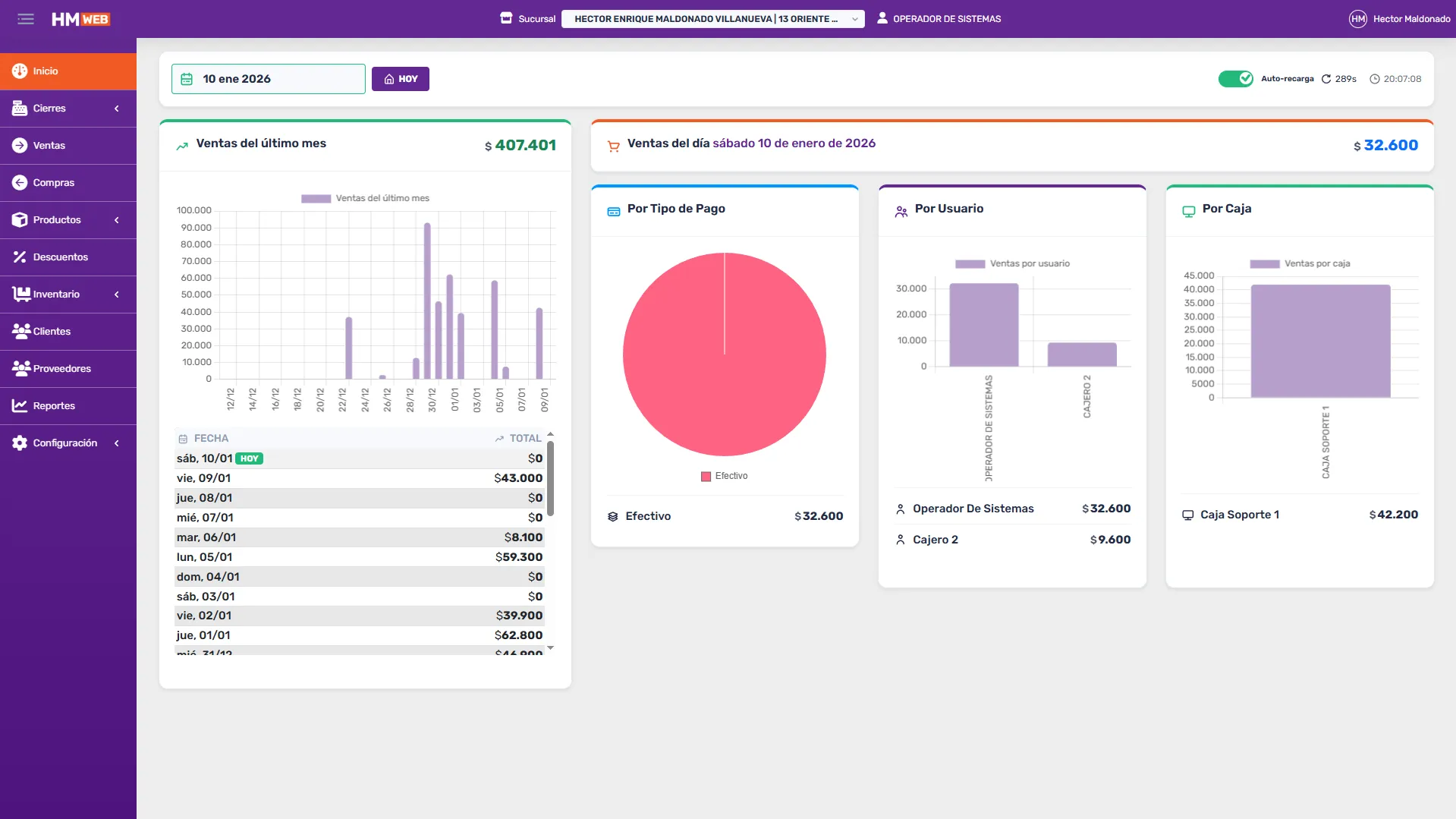Click the Configuración gear icon
1456x819 pixels.
pyautogui.click(x=20, y=443)
